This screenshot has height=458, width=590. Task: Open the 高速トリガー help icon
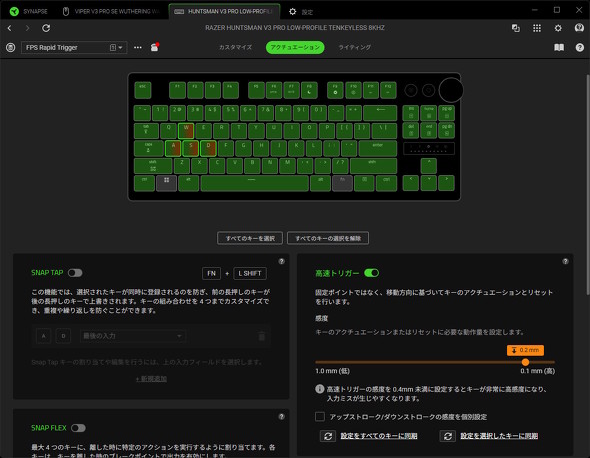(565, 261)
